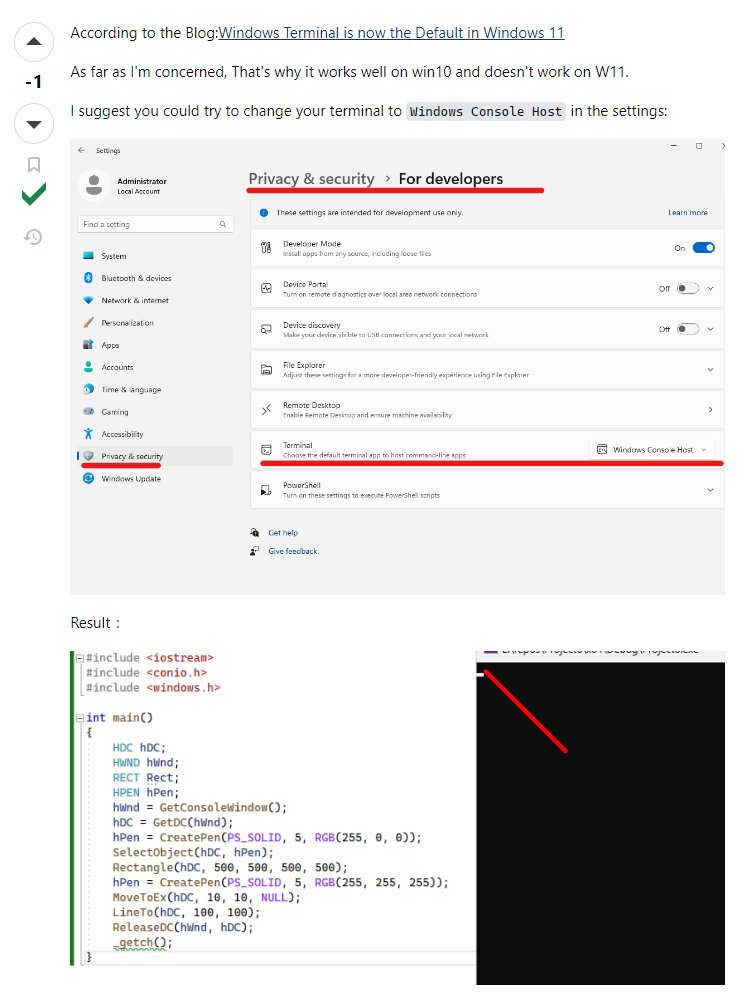
Task: Bookmark this answer
Action: 34,165
